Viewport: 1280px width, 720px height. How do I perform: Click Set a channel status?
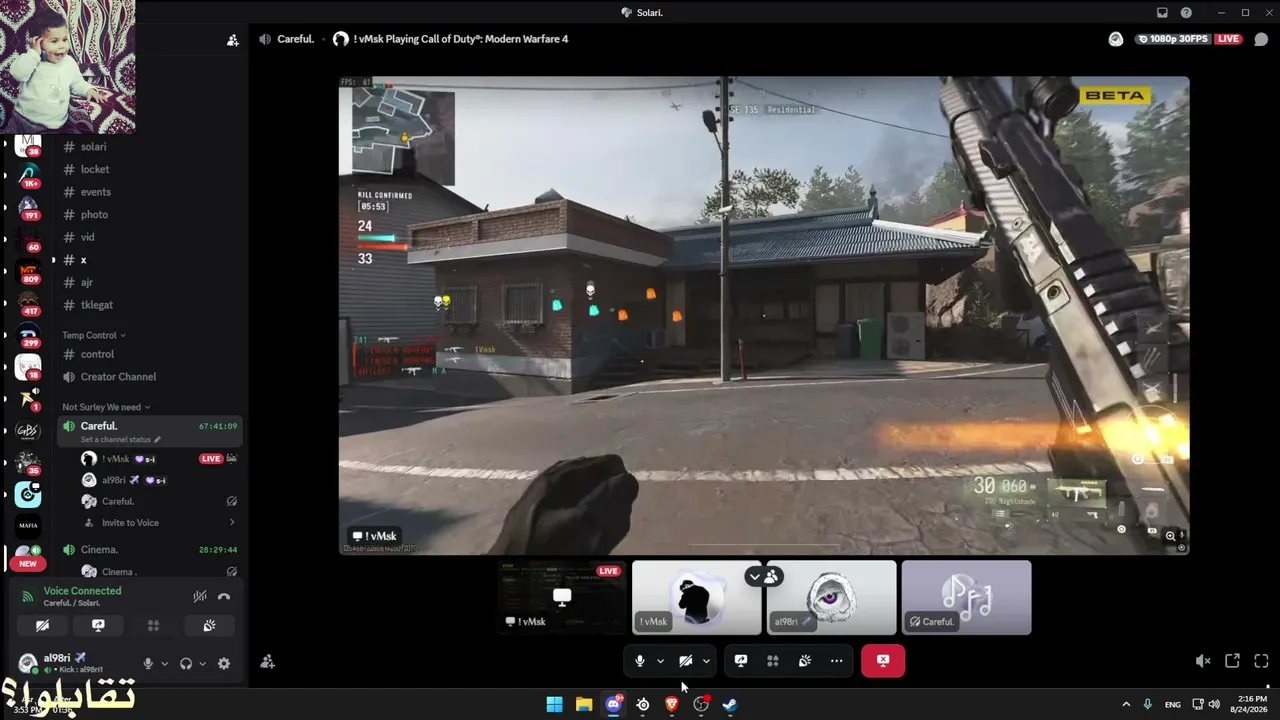coord(121,440)
